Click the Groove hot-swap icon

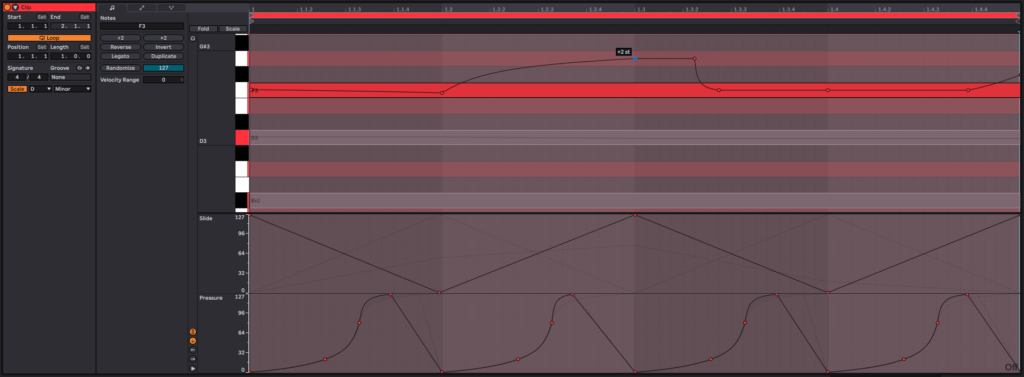point(80,68)
